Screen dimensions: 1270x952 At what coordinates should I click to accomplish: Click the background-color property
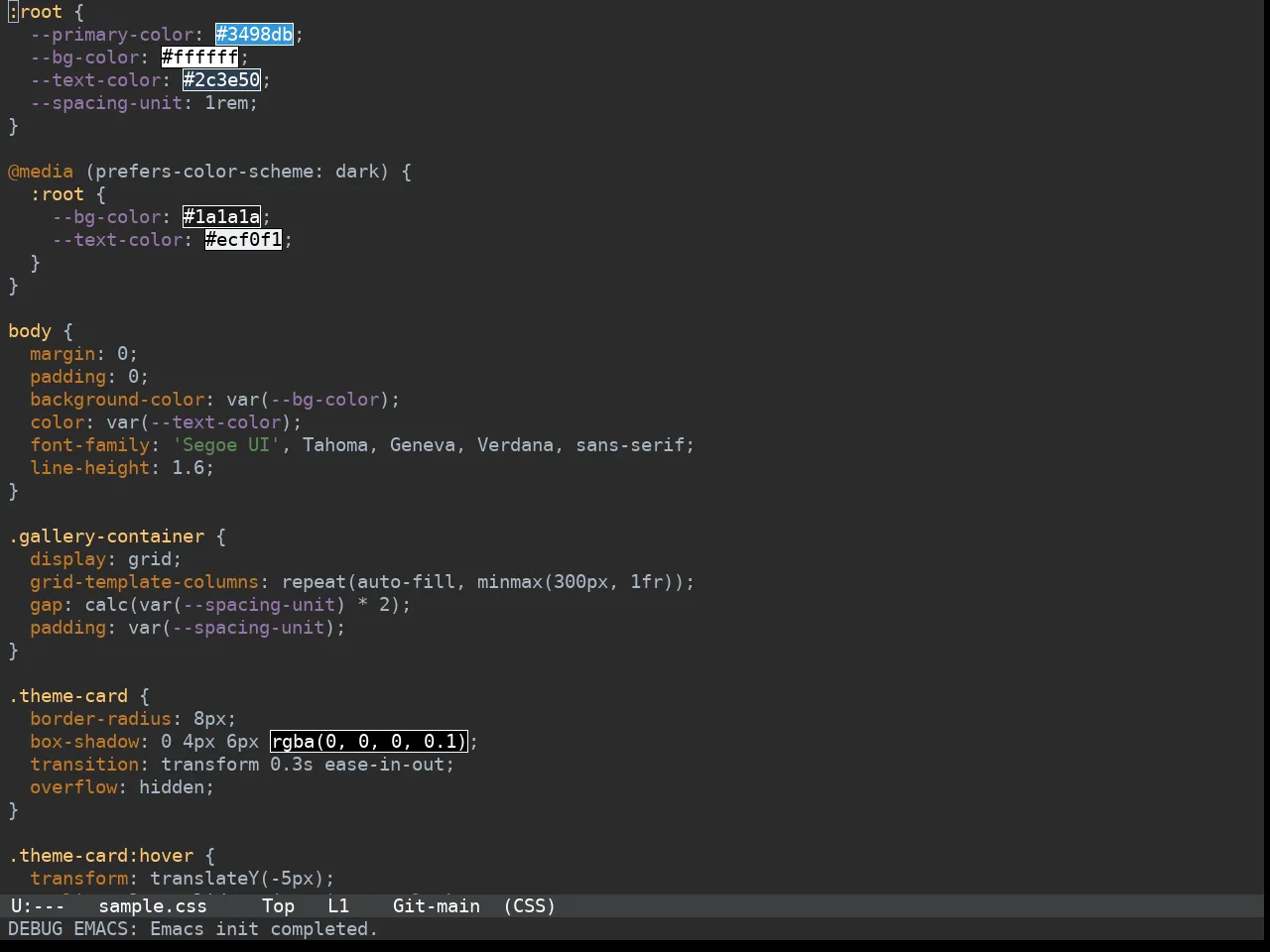[x=117, y=400]
